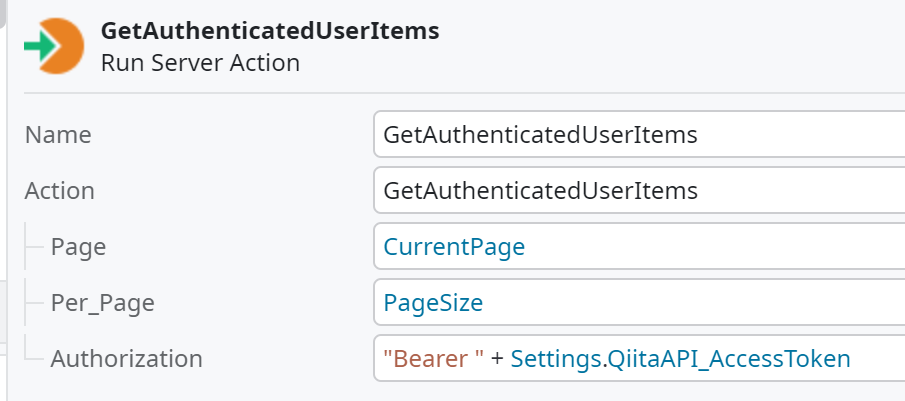The image size is (905, 401).
Task: Open the Action value field
Action: (640, 190)
